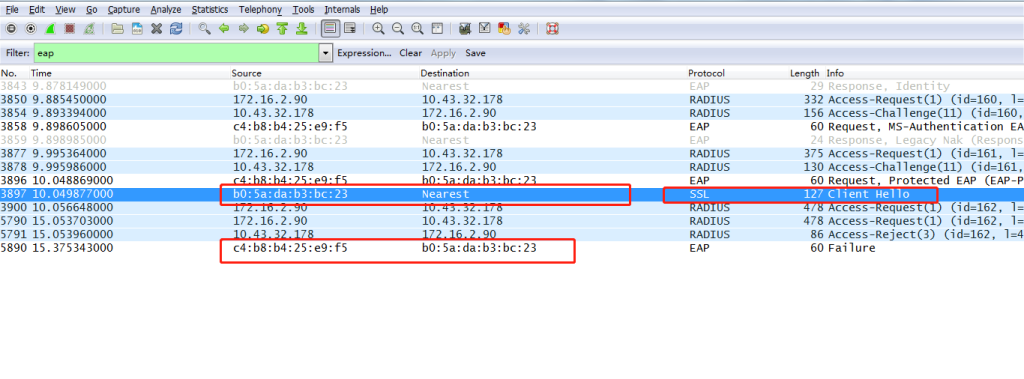Open the capture options icon

[x=31, y=29]
